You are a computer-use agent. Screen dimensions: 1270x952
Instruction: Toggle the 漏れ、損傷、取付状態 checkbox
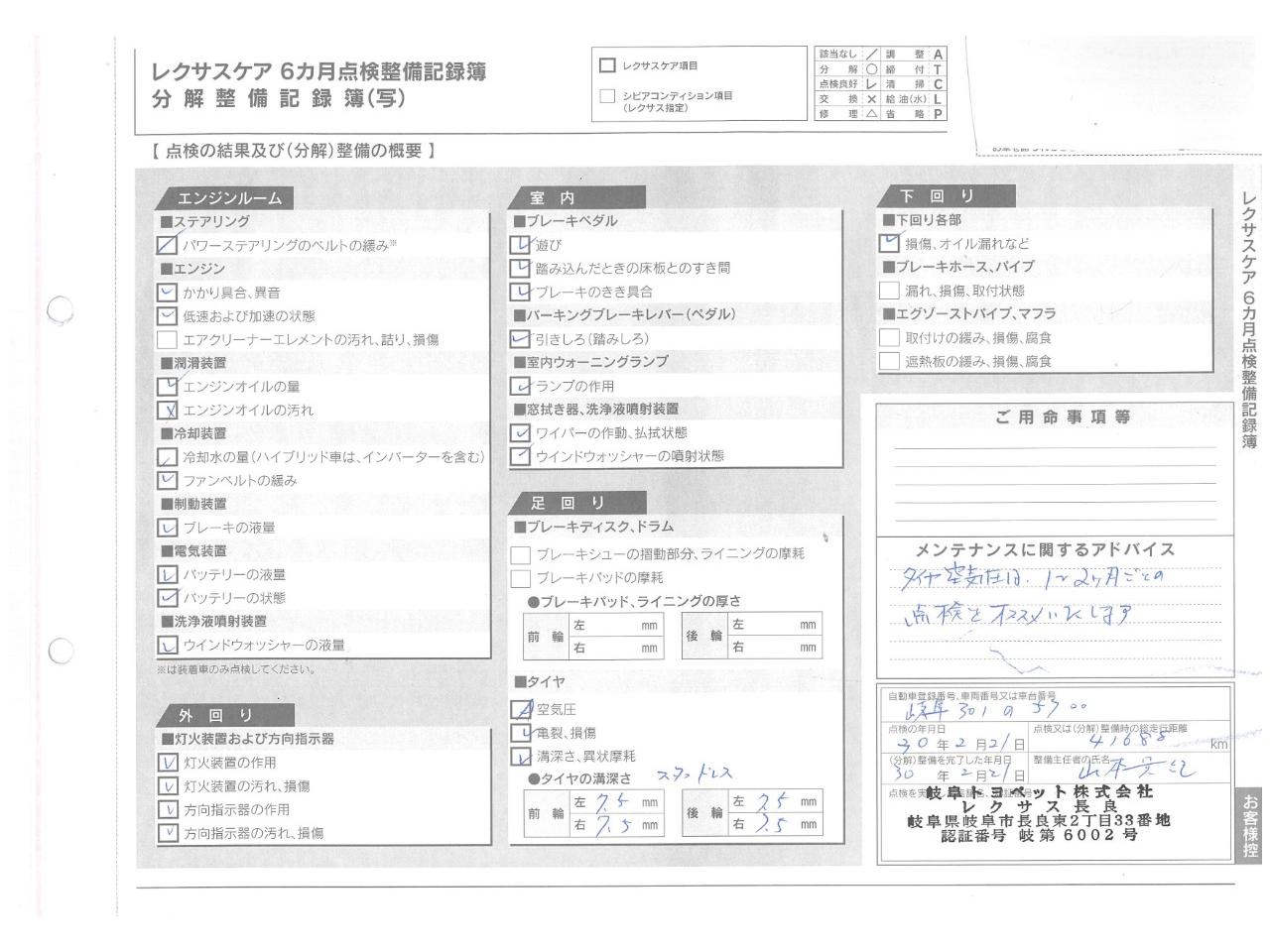tap(889, 291)
